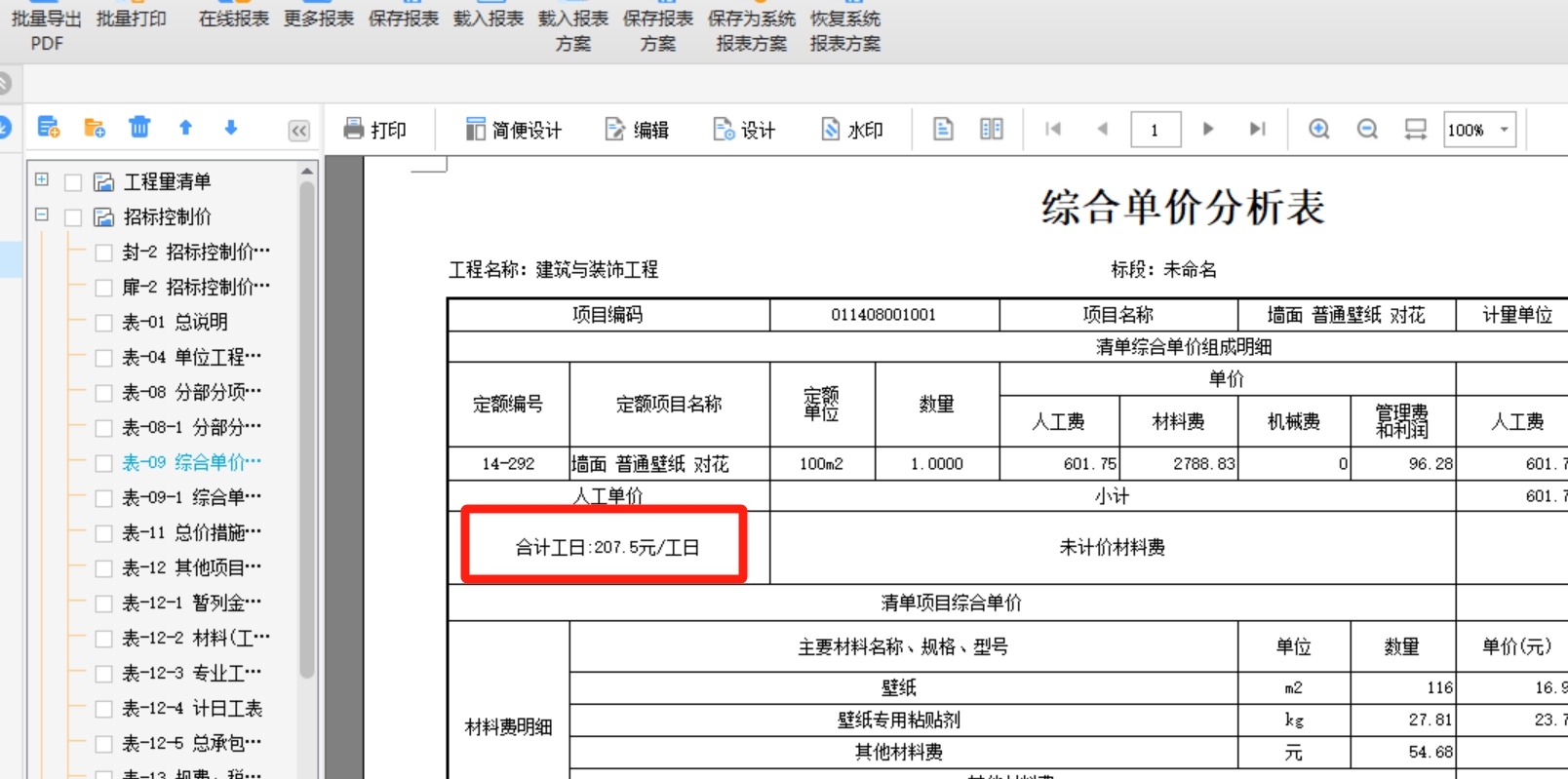Click the move down arrow icon
This screenshot has height=779, width=1568.
pyautogui.click(x=231, y=127)
